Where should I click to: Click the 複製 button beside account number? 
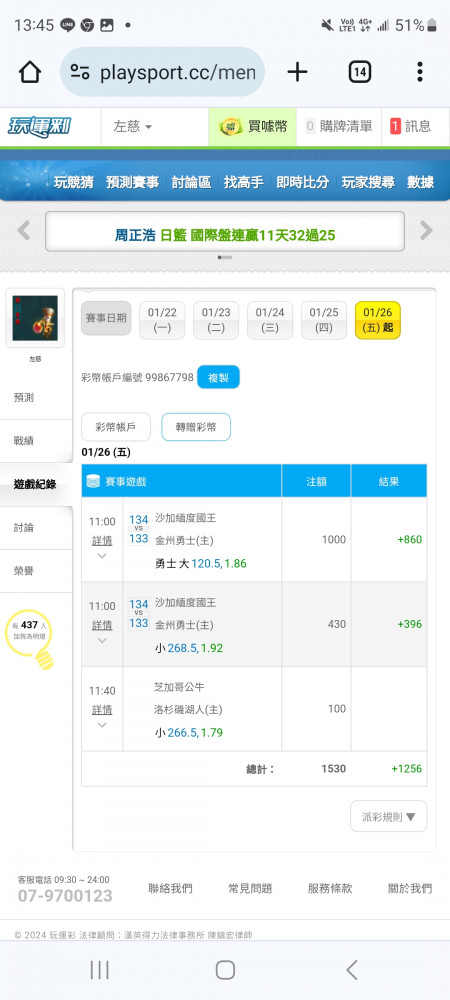pos(218,377)
